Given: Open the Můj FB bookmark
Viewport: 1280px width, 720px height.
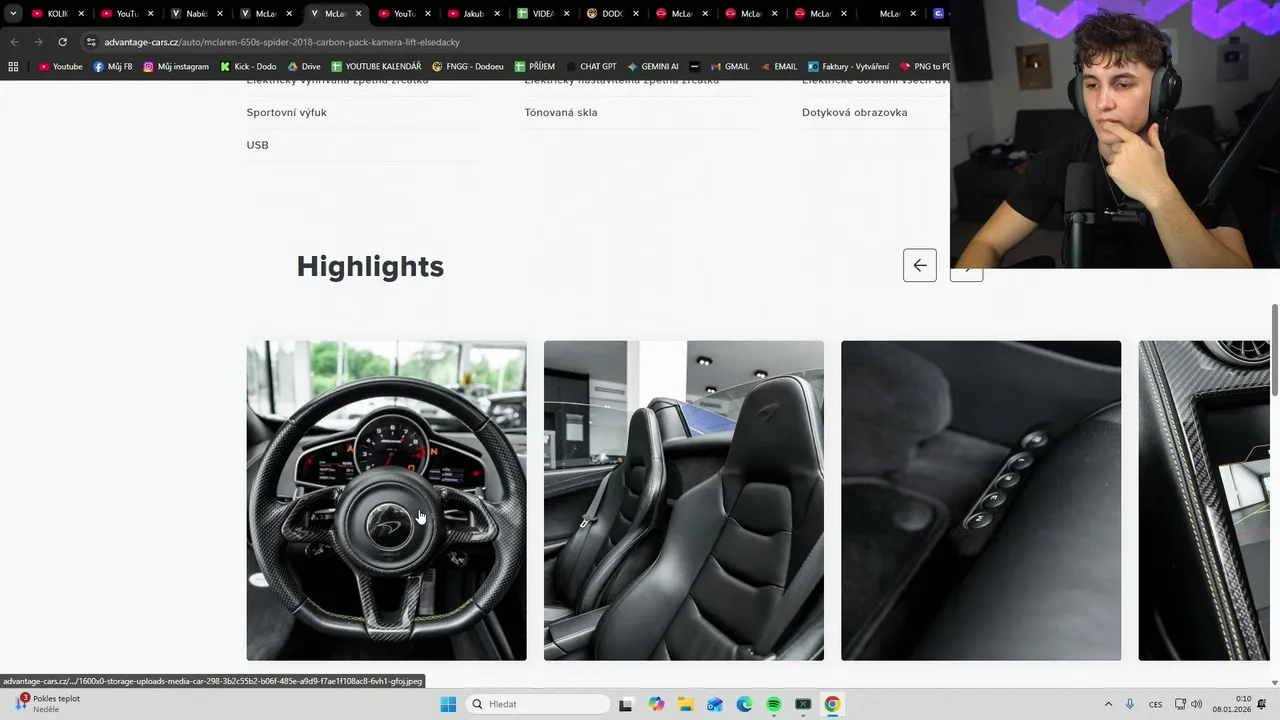Looking at the screenshot, I should click(x=113, y=67).
